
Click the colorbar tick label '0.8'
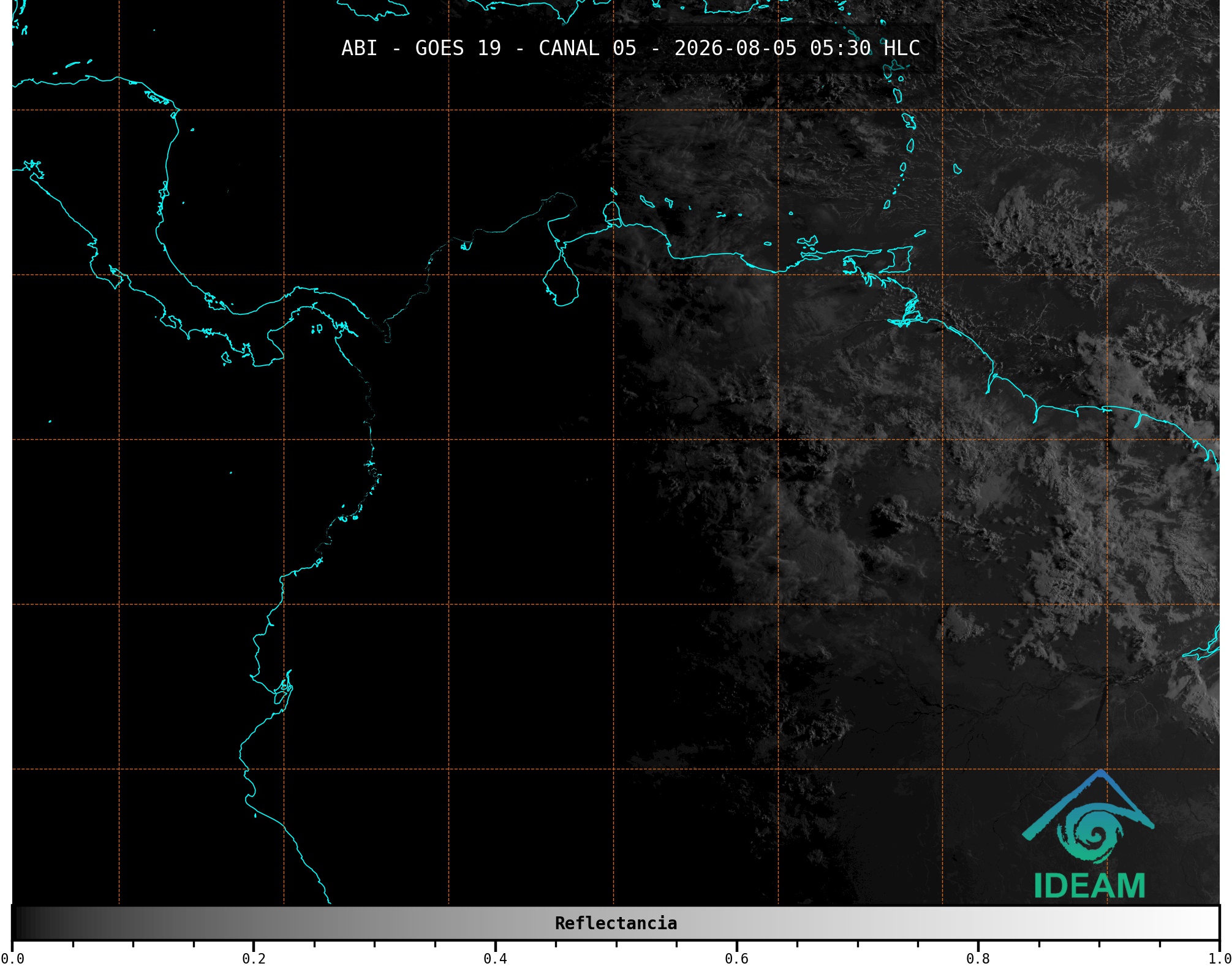tap(978, 959)
